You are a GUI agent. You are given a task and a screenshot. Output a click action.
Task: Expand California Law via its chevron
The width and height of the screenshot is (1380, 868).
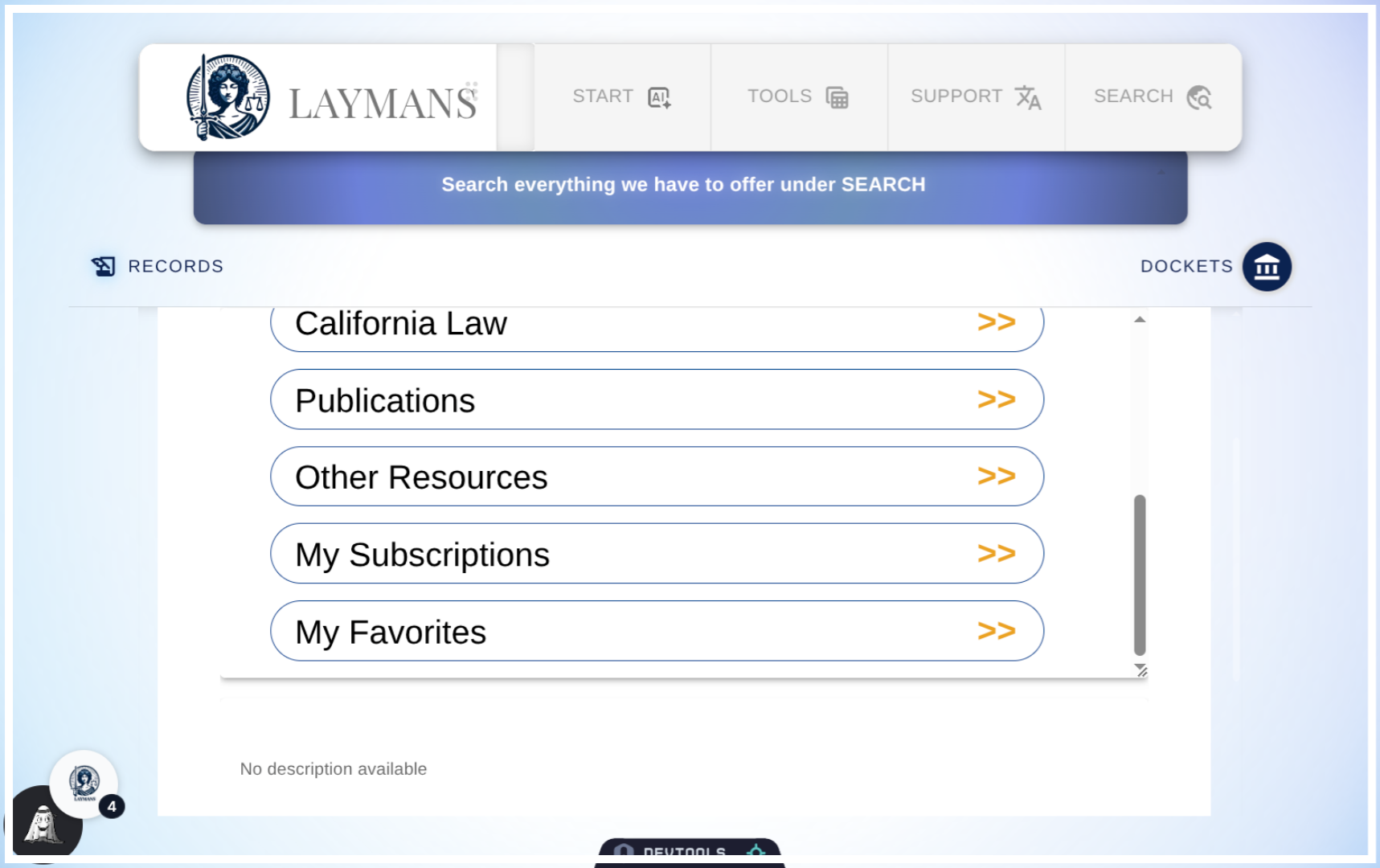tap(997, 322)
